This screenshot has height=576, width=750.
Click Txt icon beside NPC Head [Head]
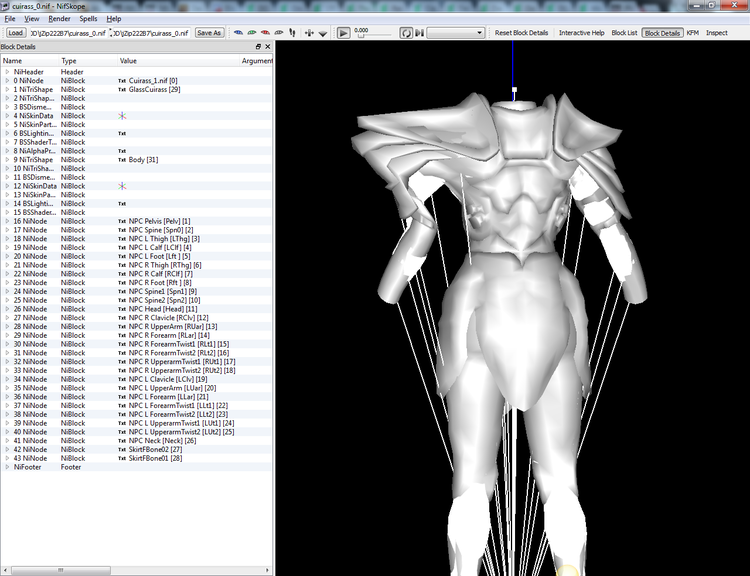coord(122,309)
